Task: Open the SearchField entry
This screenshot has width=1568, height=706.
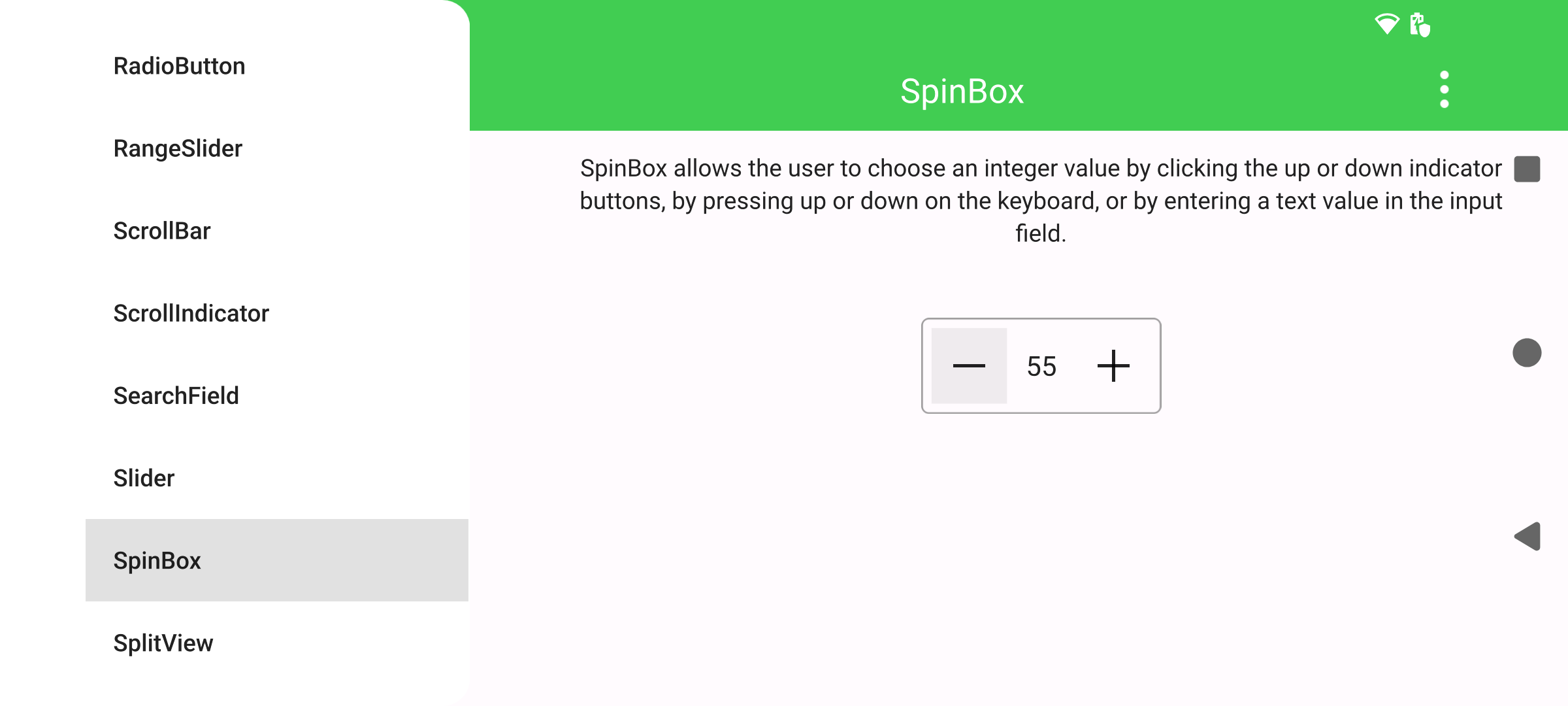Action: 176,395
